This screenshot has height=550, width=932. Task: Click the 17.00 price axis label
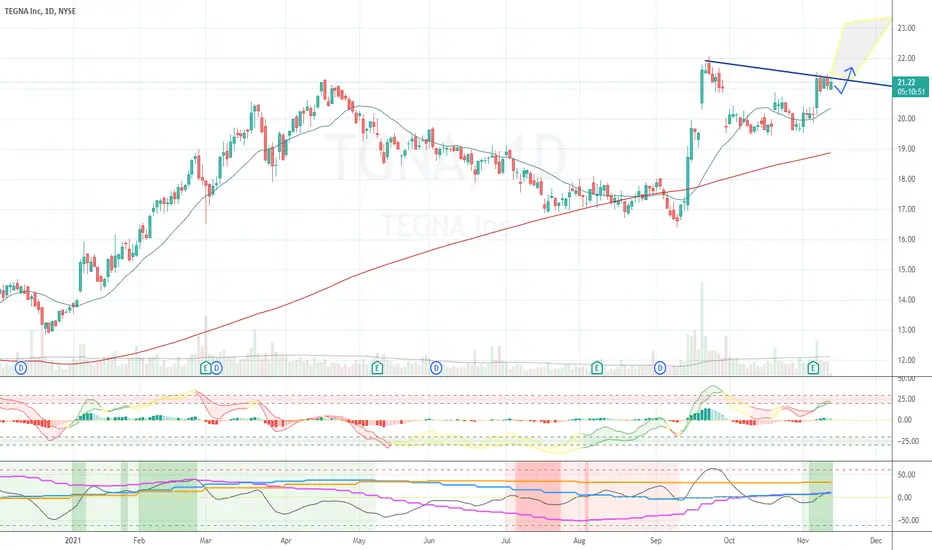coord(906,209)
